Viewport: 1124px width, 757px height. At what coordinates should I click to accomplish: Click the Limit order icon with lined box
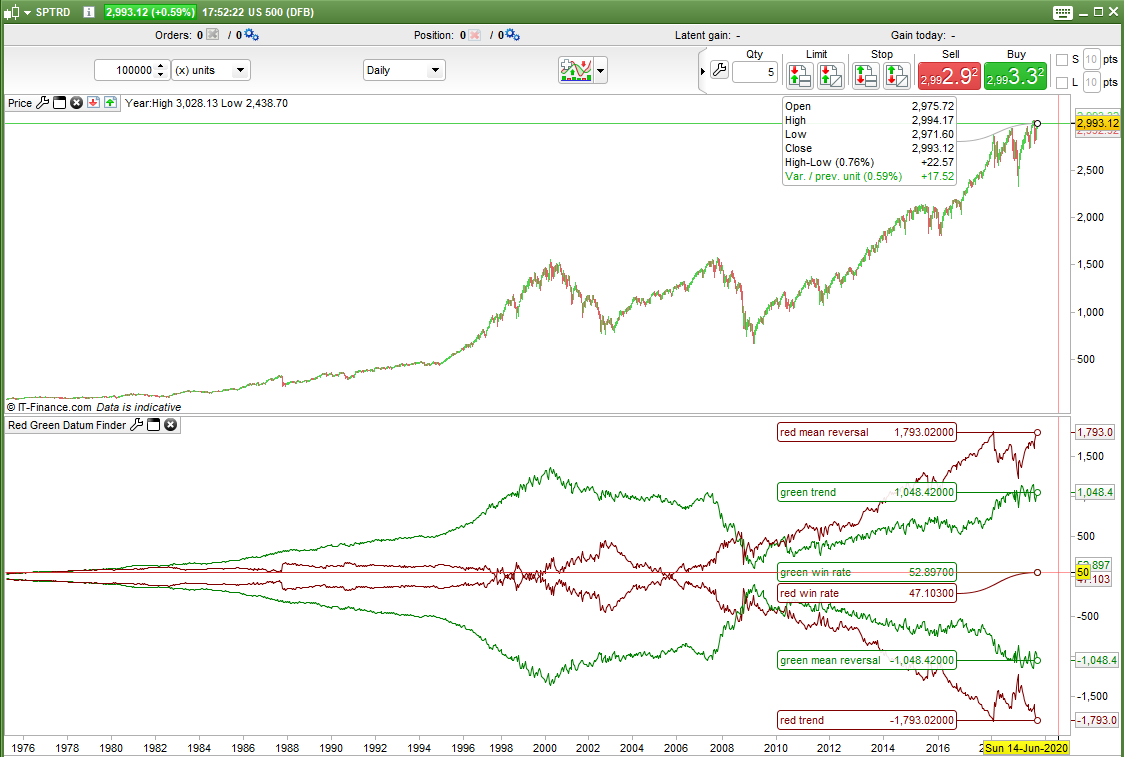pyautogui.click(x=799, y=75)
